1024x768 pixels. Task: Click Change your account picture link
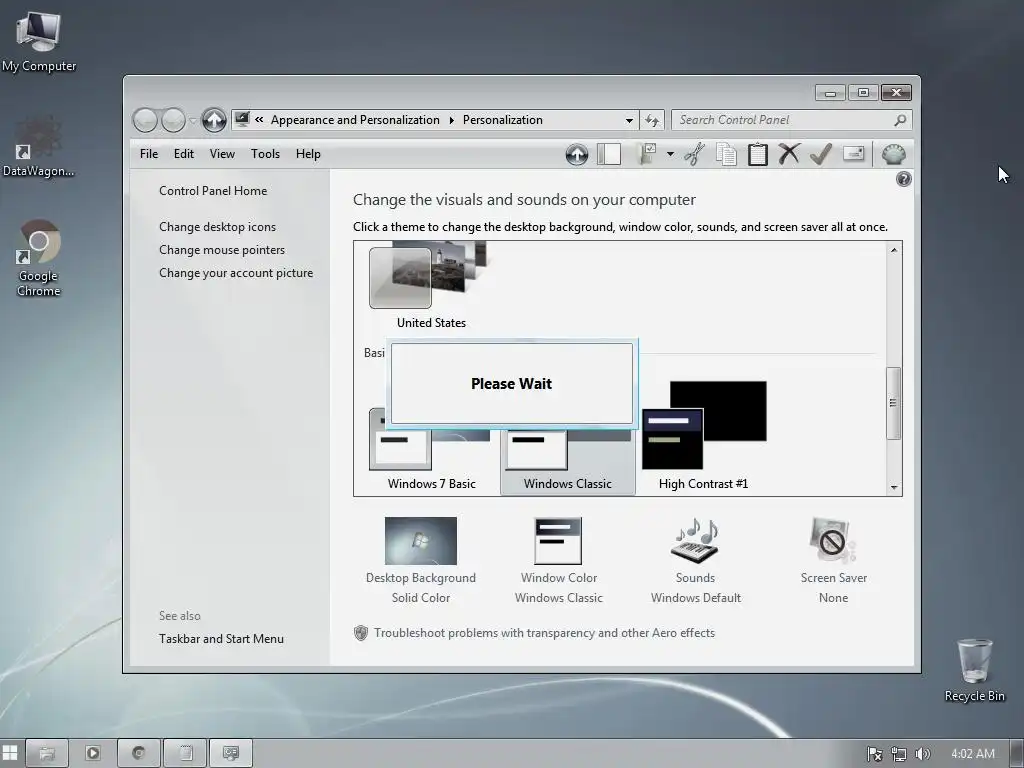[x=236, y=273]
